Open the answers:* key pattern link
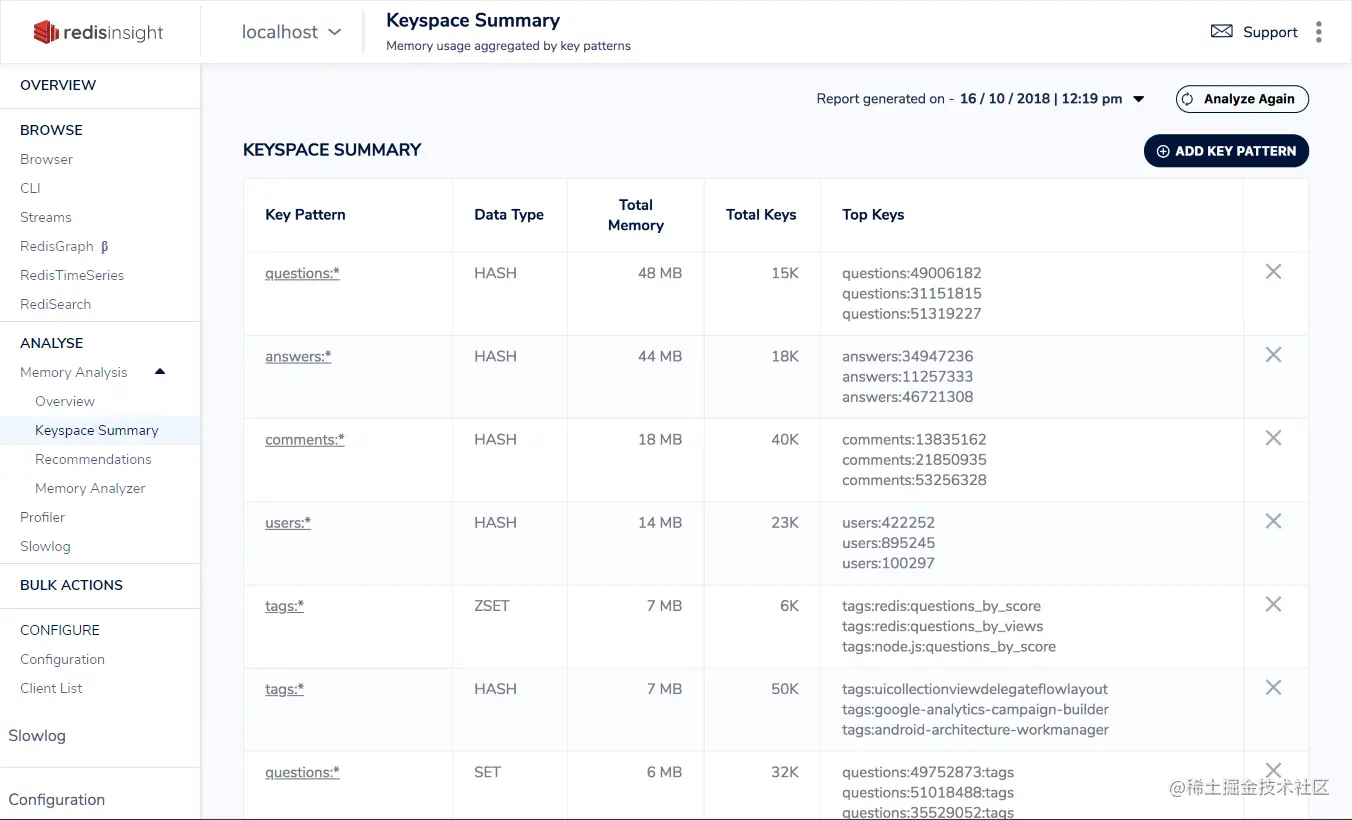The width and height of the screenshot is (1352, 820). click(298, 356)
